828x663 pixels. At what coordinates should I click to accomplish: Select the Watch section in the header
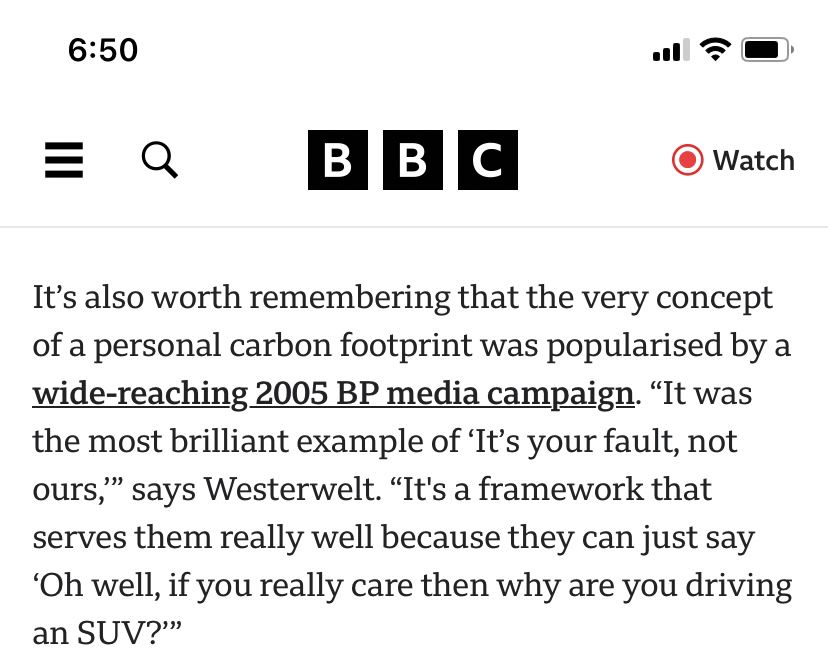(x=735, y=160)
